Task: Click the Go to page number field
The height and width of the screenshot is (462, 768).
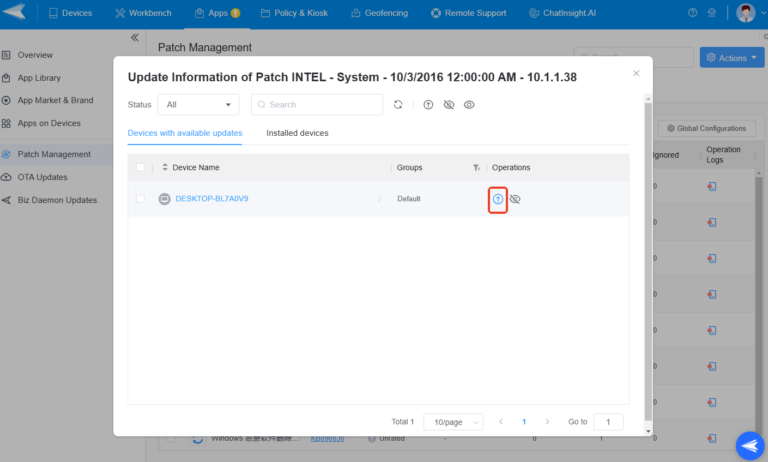Action: click(x=608, y=422)
